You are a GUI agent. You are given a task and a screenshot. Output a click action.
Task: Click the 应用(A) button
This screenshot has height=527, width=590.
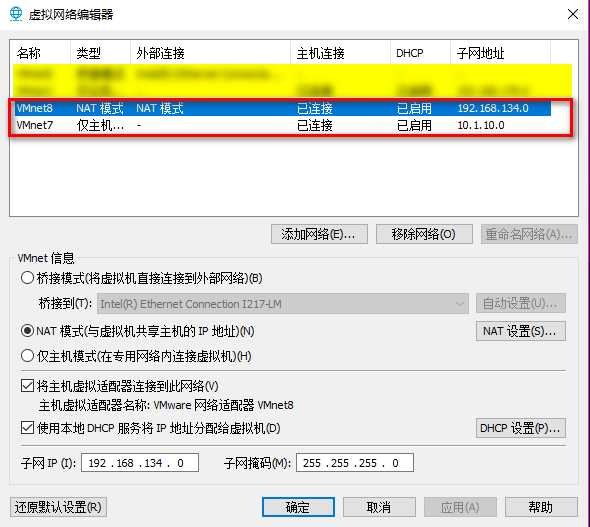click(x=460, y=507)
